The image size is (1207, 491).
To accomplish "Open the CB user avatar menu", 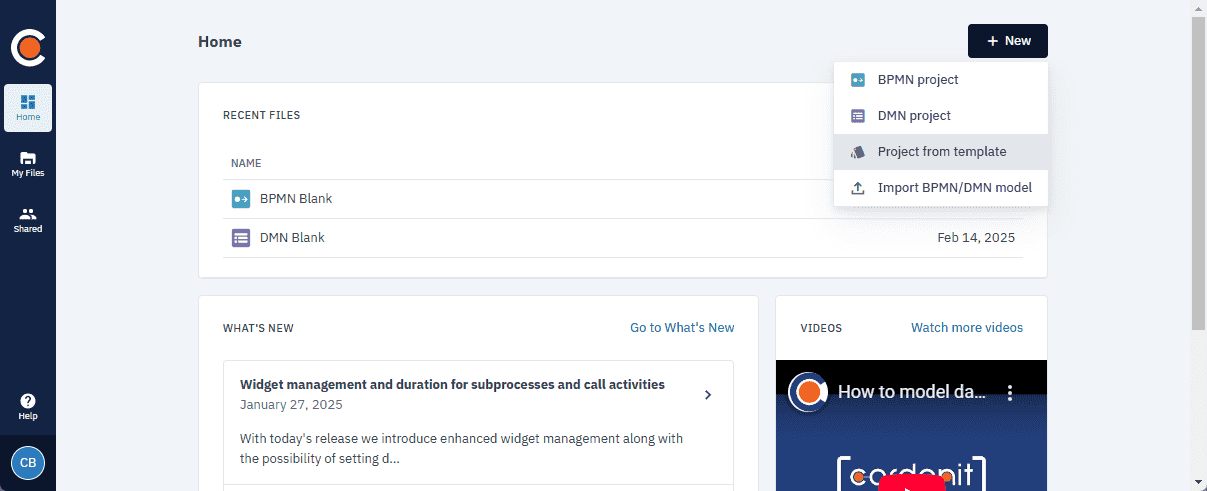I will pyautogui.click(x=28, y=463).
